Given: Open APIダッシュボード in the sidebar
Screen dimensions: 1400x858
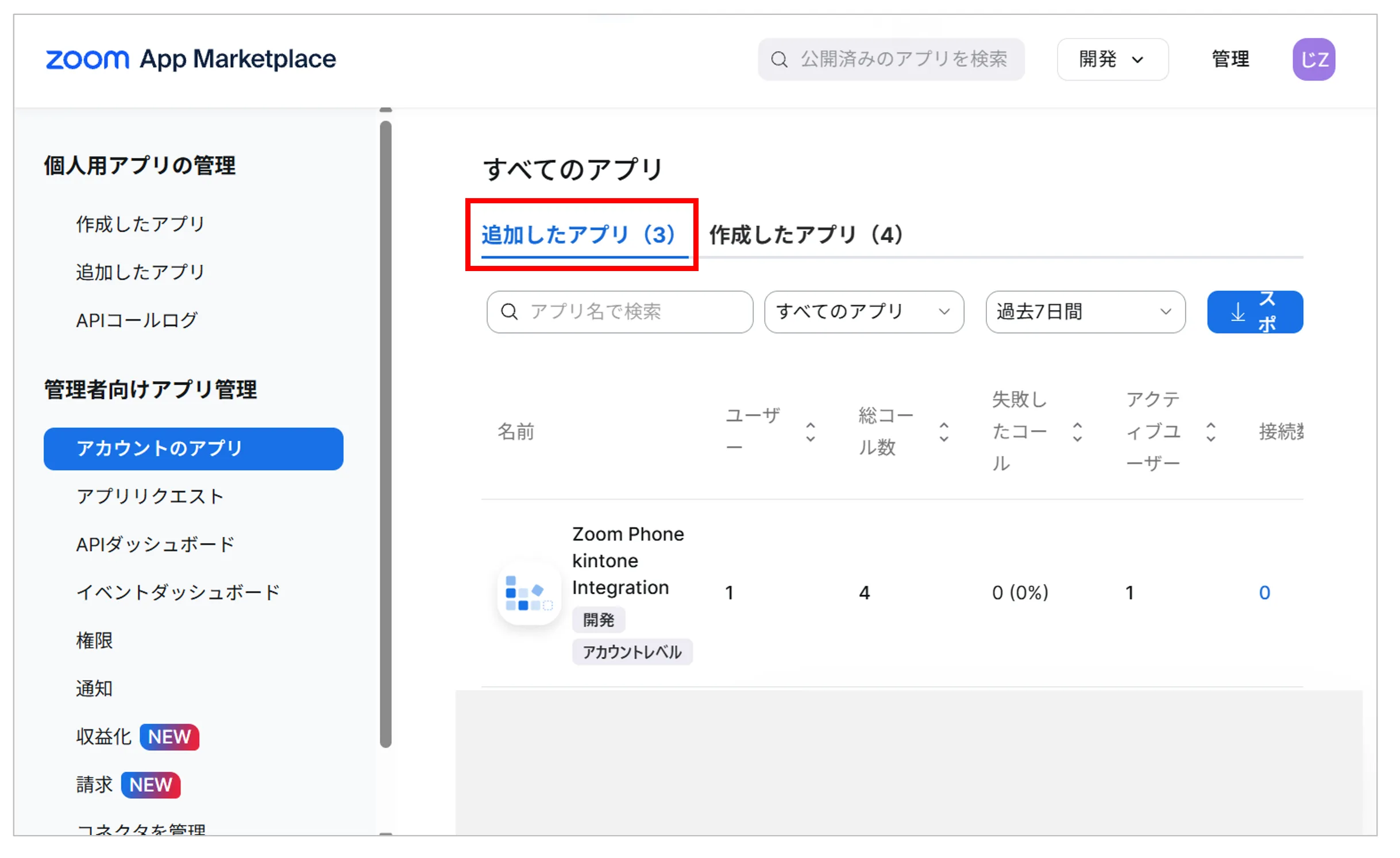Looking at the screenshot, I should pos(155,544).
